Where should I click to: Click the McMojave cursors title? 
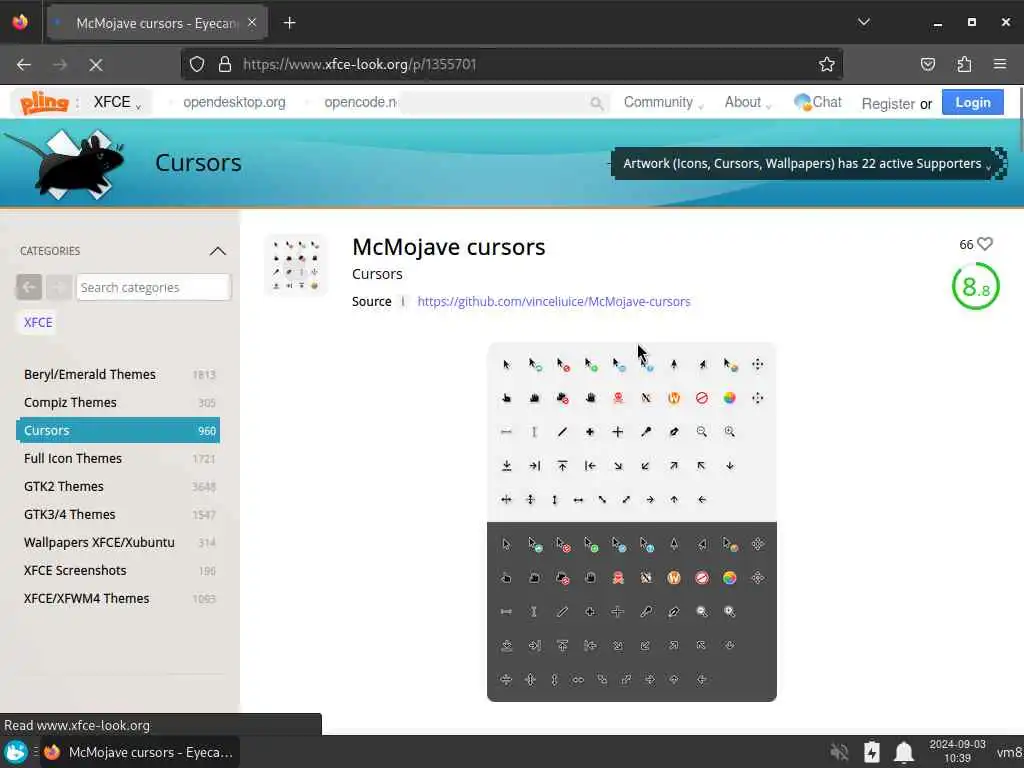coord(449,247)
